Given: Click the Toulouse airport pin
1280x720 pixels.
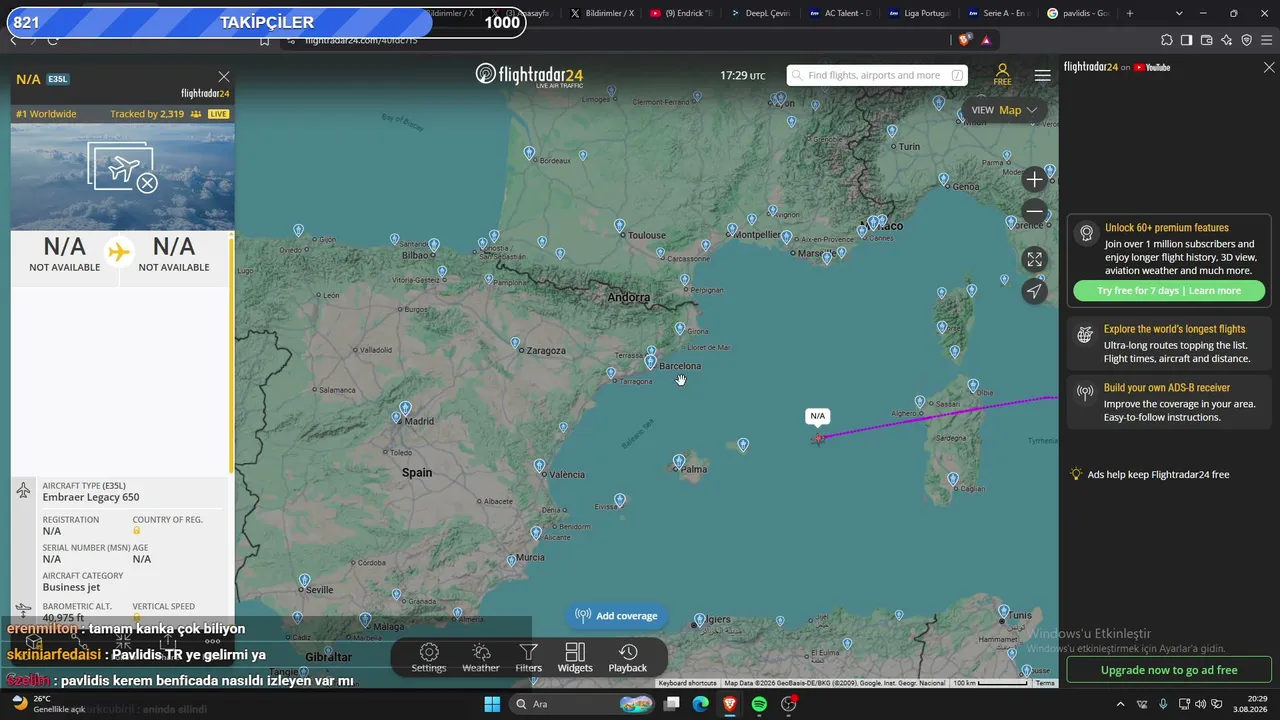Looking at the screenshot, I should (x=620, y=227).
